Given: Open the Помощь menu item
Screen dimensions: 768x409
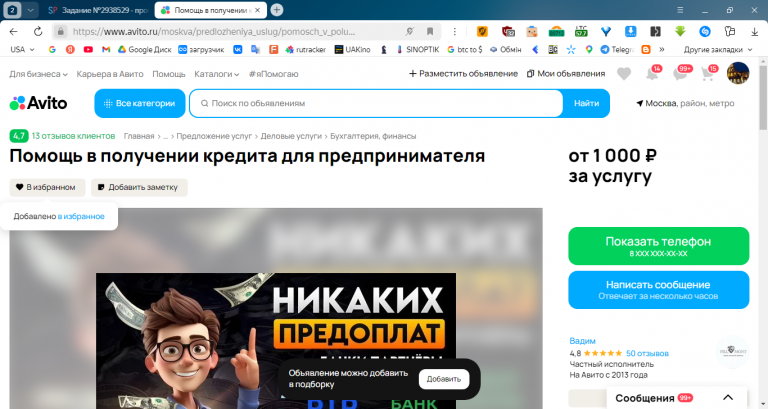Looking at the screenshot, I should click(x=168, y=74).
